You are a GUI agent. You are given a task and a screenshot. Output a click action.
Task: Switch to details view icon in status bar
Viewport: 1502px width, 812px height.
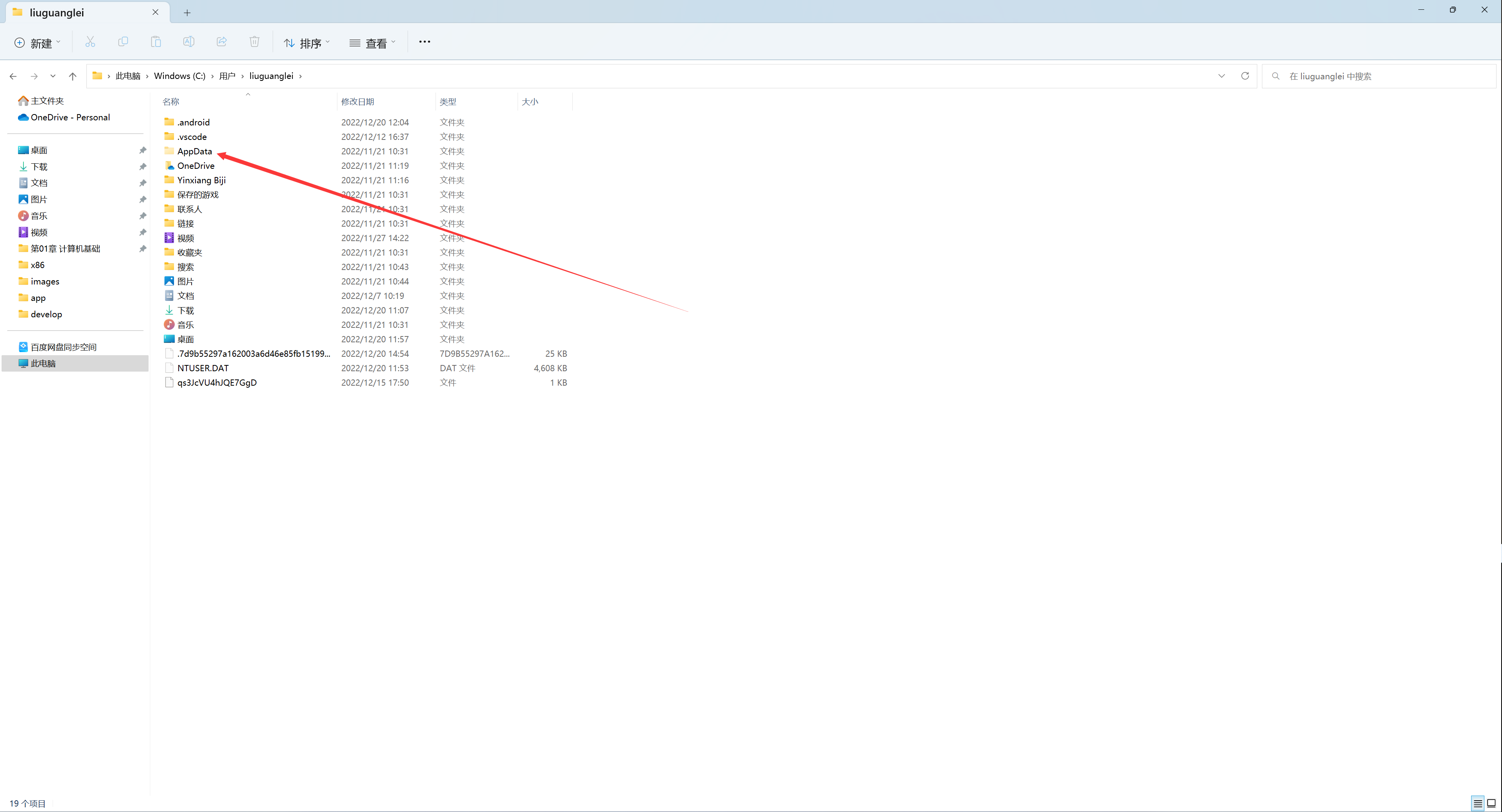[1478, 803]
